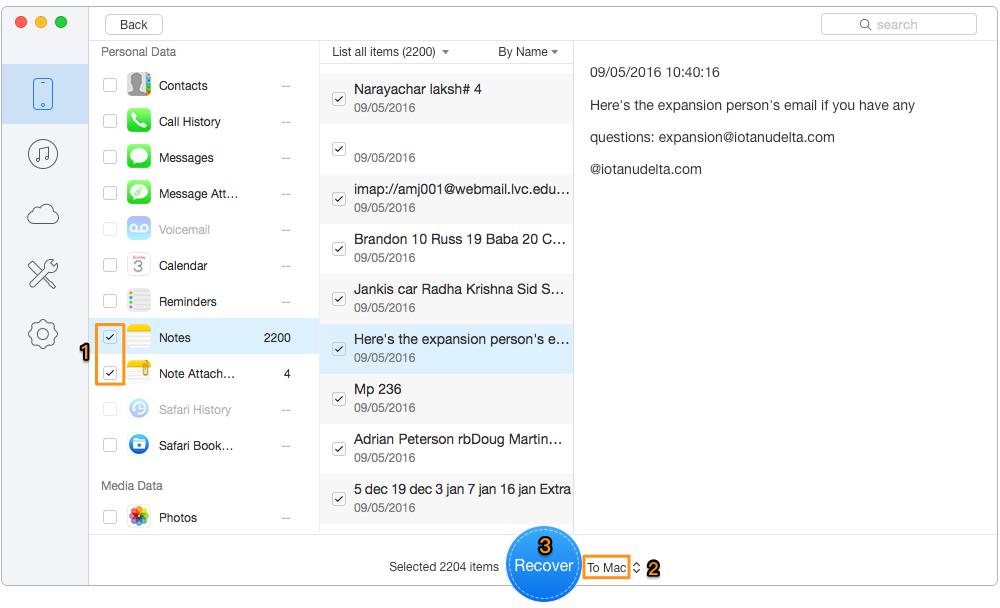1000x608 pixels.
Task: Check the Call History checkbox
Action: point(110,121)
